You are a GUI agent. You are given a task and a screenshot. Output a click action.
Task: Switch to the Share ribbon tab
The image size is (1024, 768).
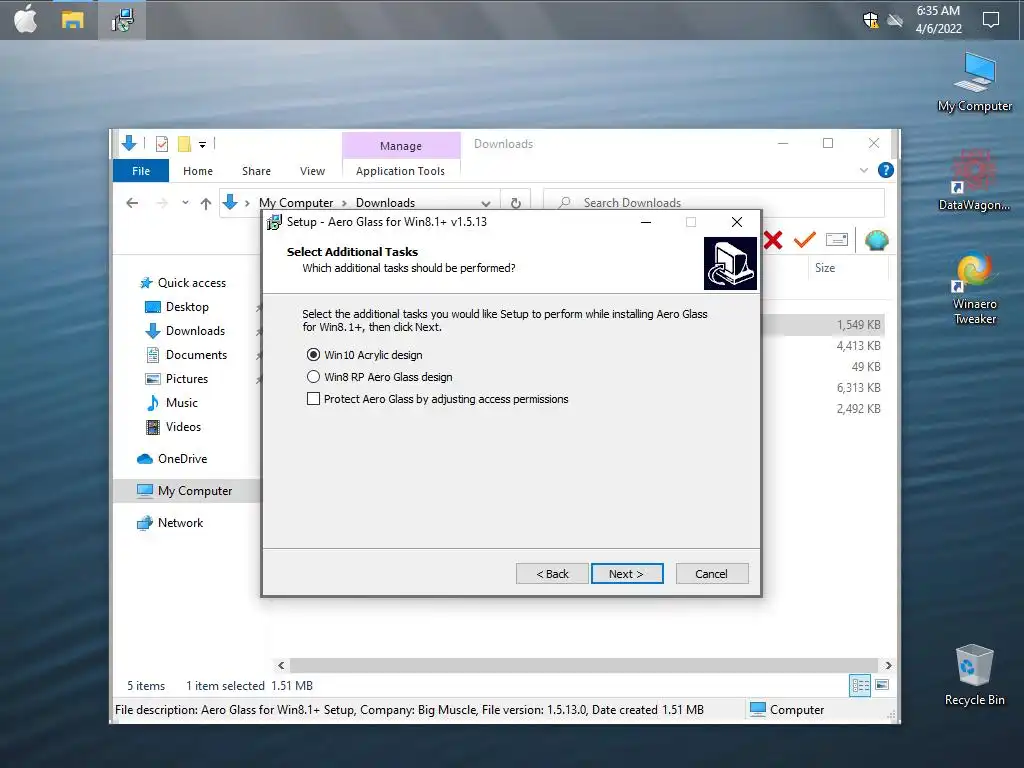point(256,170)
